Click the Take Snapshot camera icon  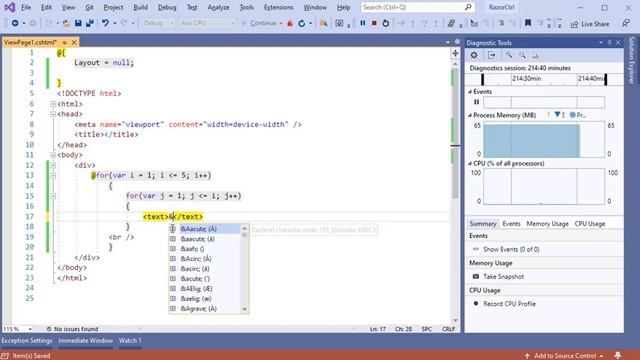click(476, 276)
